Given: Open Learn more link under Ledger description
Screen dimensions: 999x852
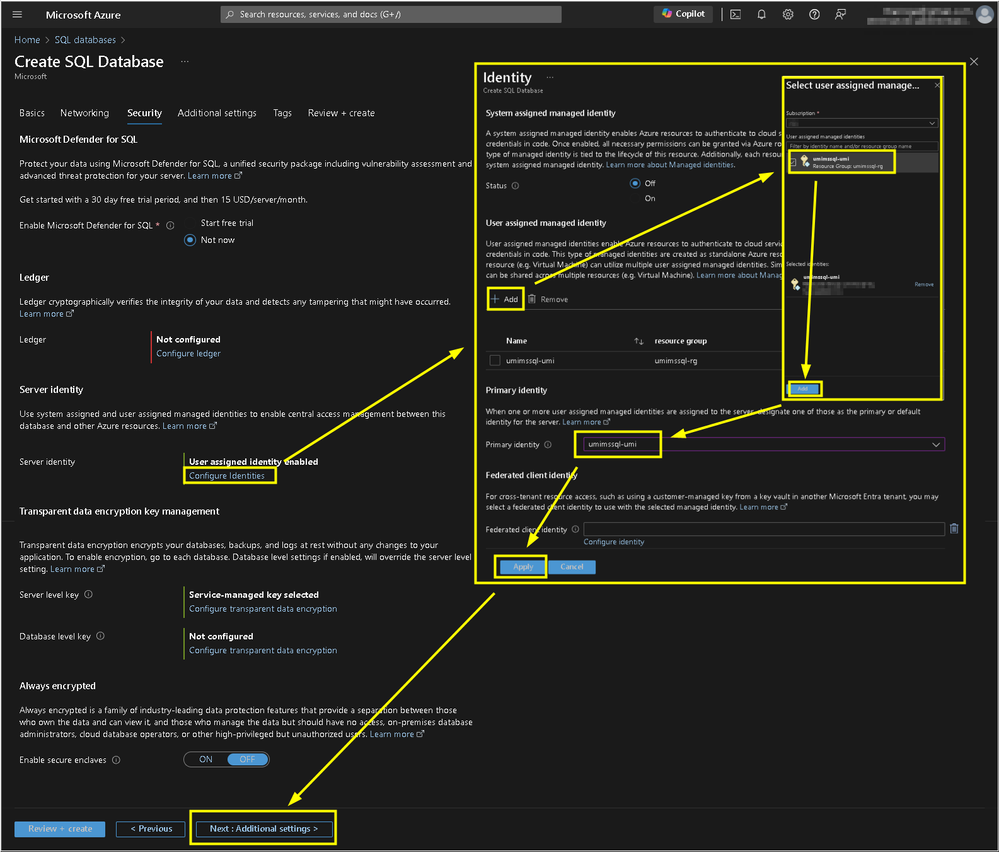Looking at the screenshot, I should pos(46,314).
